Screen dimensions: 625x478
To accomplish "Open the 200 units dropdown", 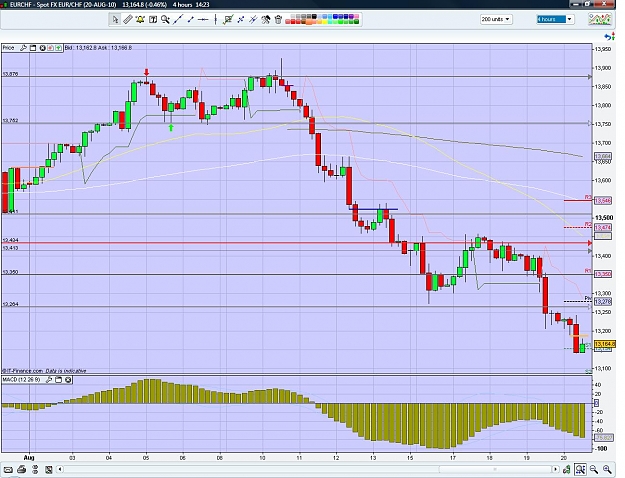I will [x=496, y=19].
